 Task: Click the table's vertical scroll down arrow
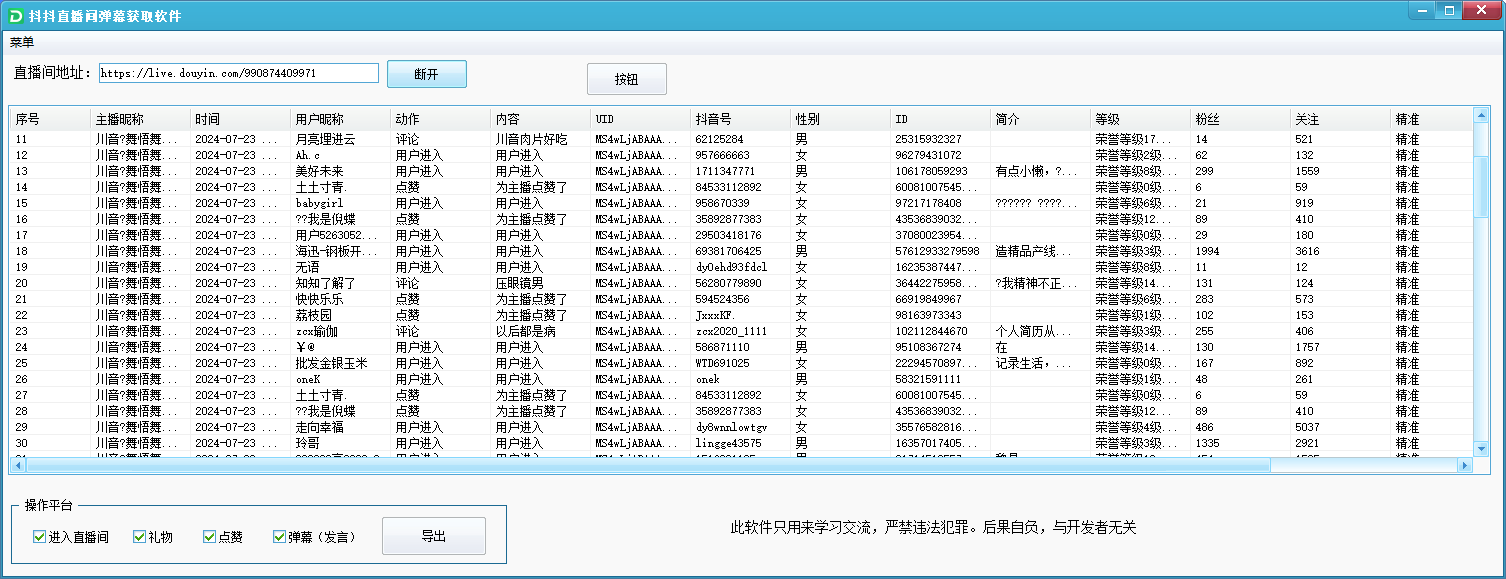tap(1481, 448)
